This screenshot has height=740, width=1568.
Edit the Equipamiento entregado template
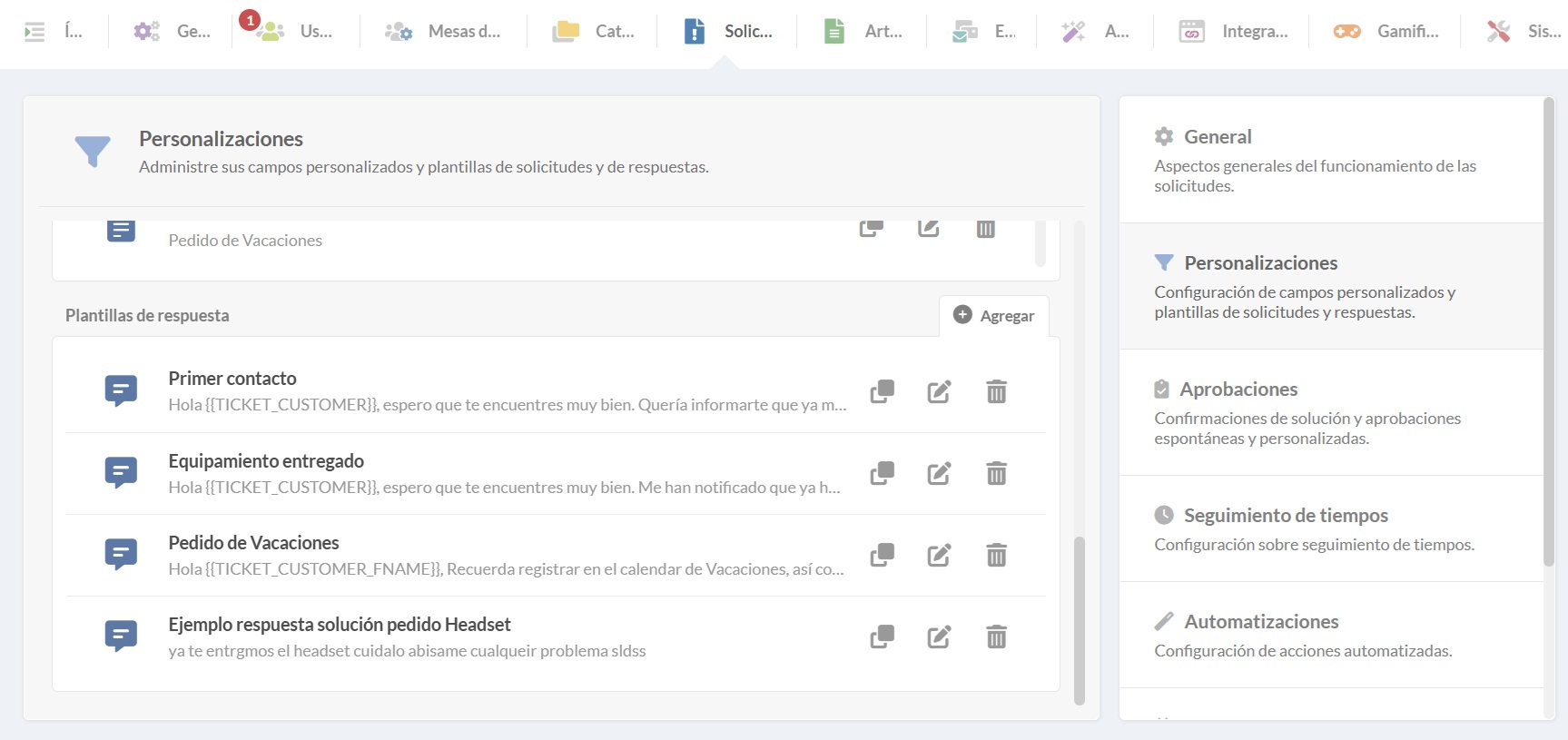point(939,473)
